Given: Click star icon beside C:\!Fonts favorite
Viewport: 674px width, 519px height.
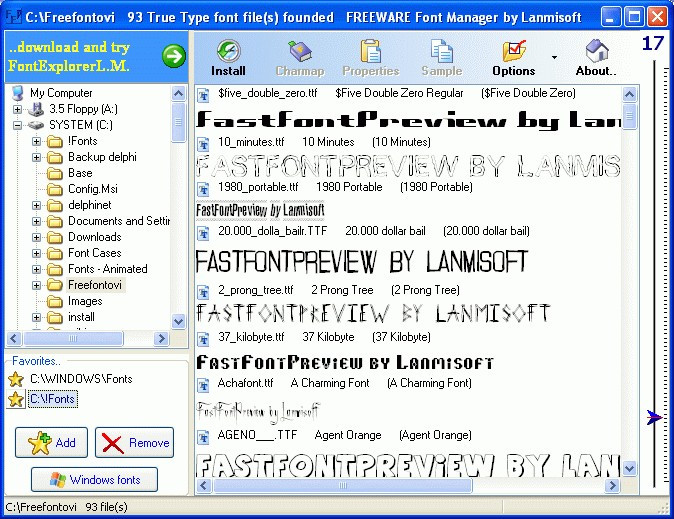Looking at the screenshot, I should [16, 399].
